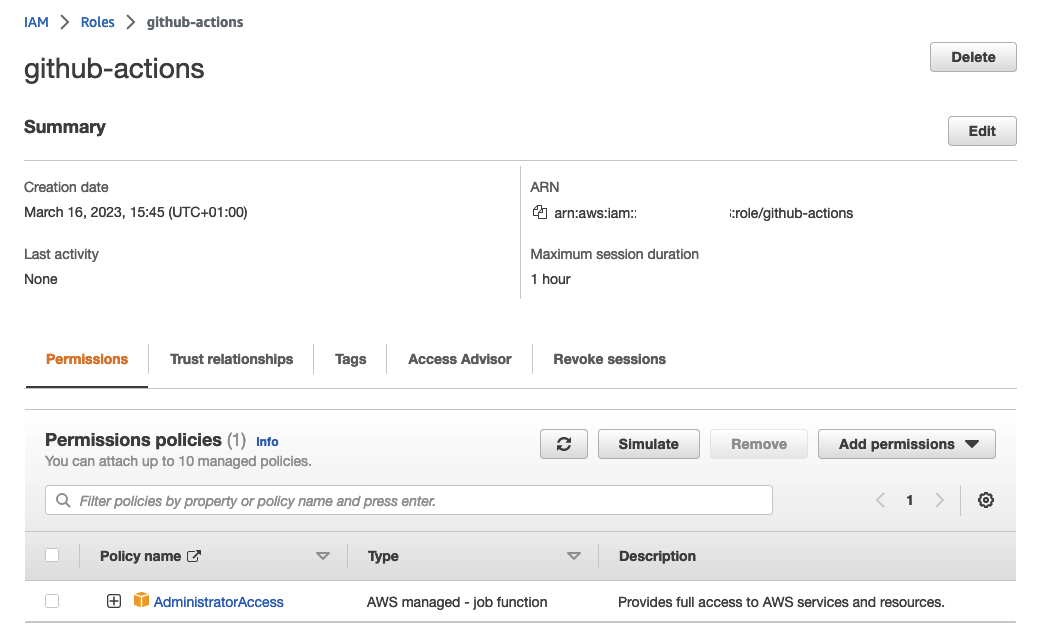Click the filter policies search field
Viewport: 1038px width, 634px height.
coord(409,500)
